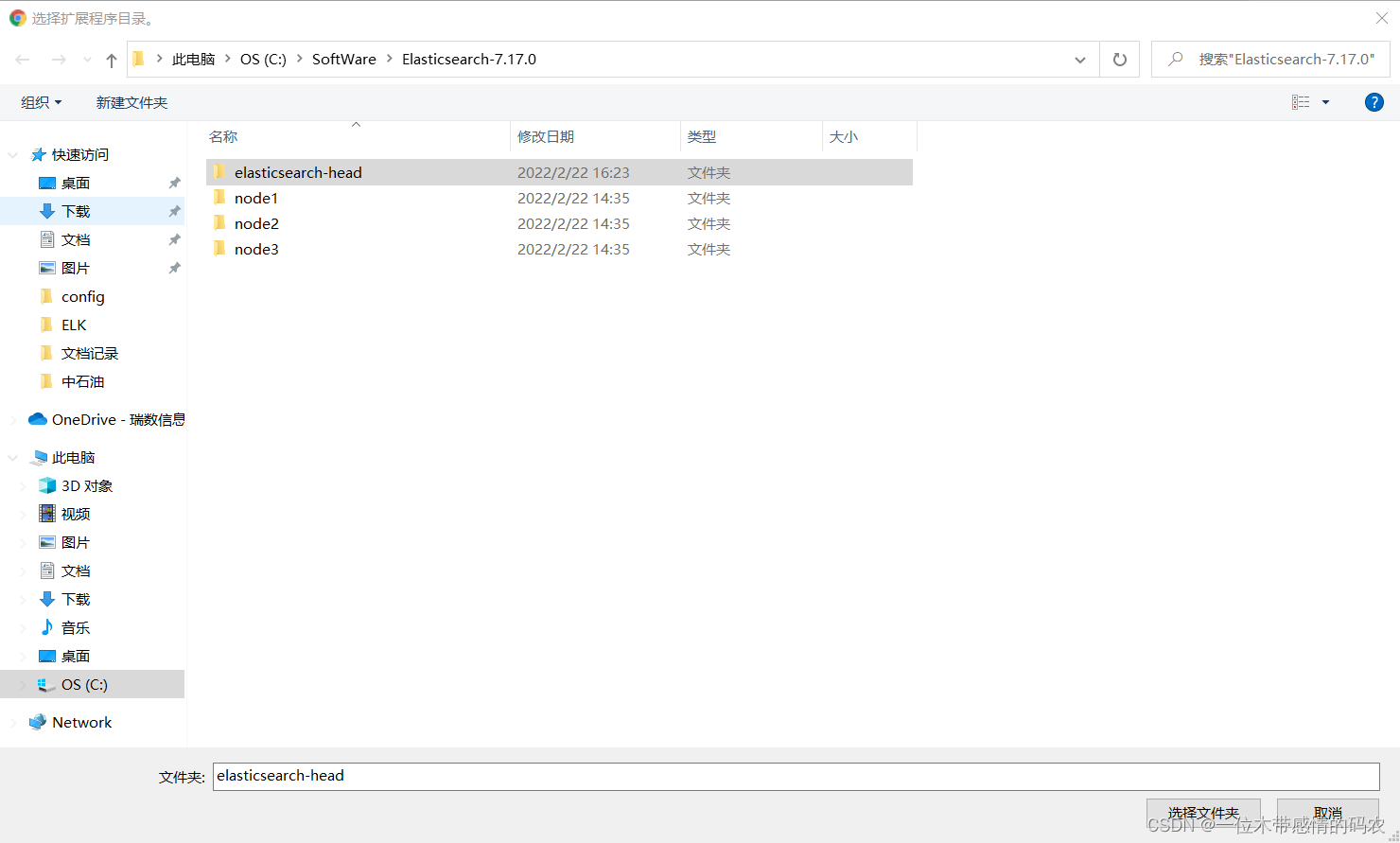Open the 3D 对象 folder in sidebar
Viewport: 1400px width, 843px height.
coord(86,485)
